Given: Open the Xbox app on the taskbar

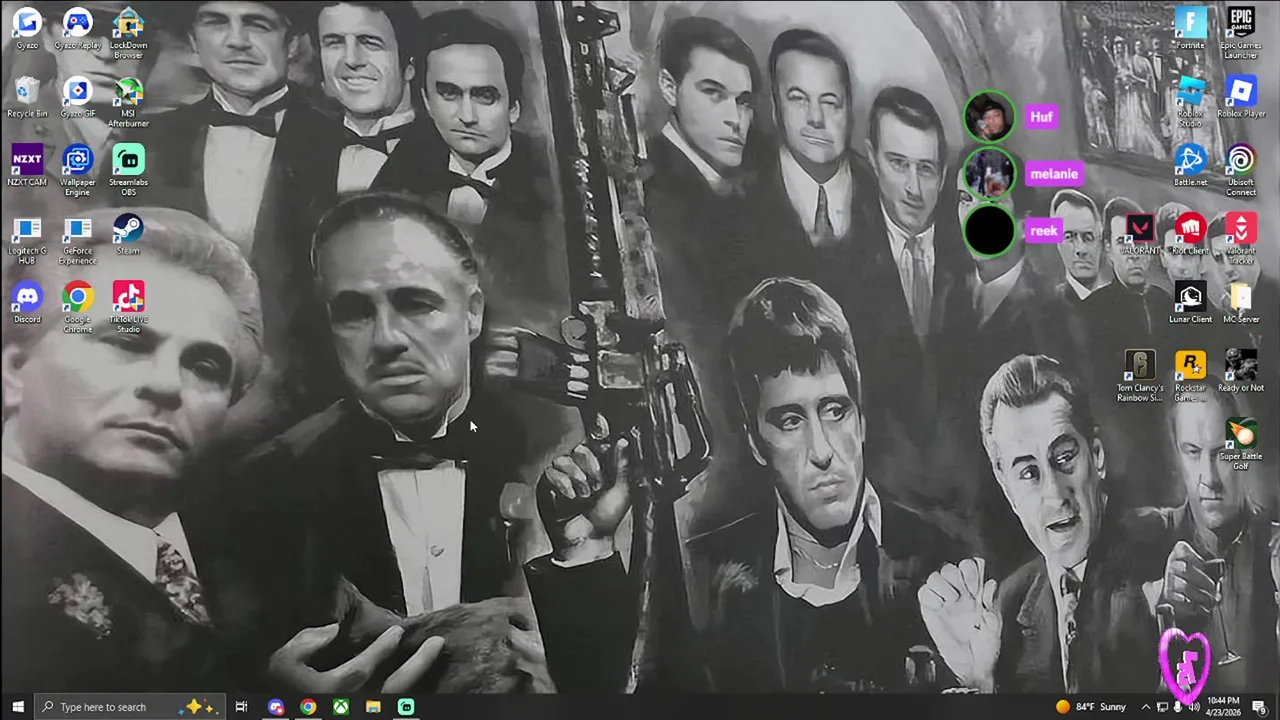Looking at the screenshot, I should pos(341,707).
